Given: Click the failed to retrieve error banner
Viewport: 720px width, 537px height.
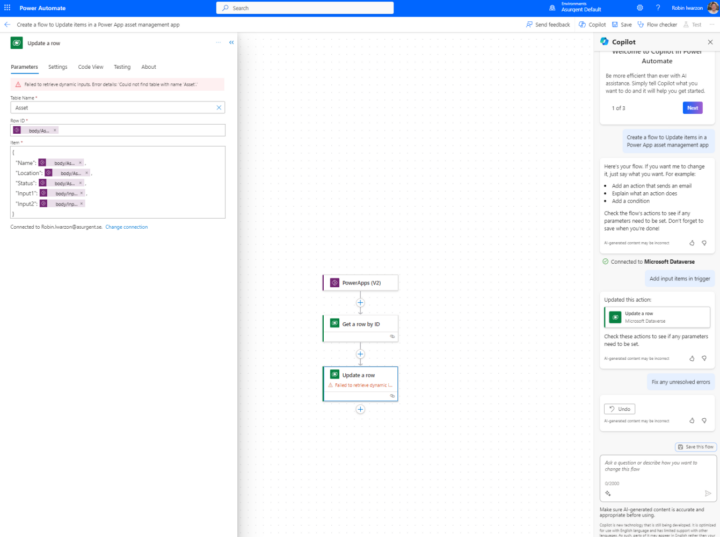Looking at the screenshot, I should [118, 85].
